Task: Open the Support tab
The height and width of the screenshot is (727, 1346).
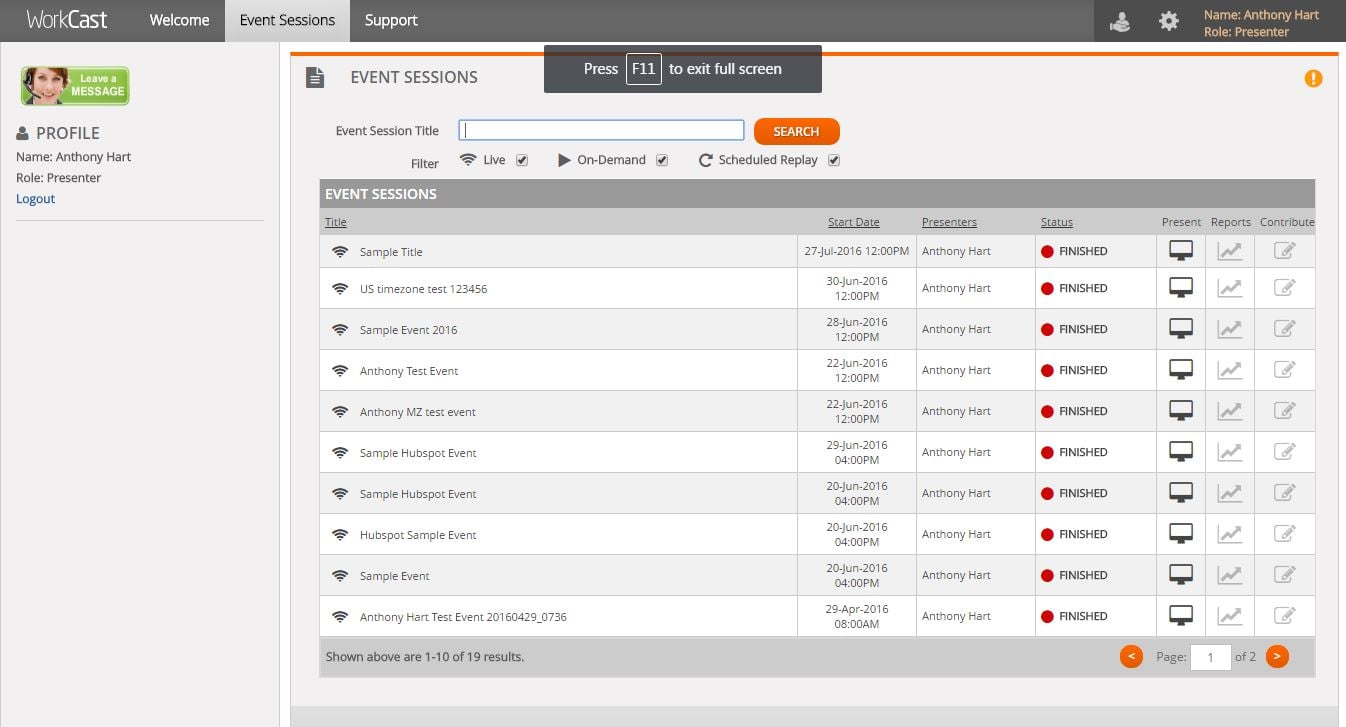Action: [391, 20]
